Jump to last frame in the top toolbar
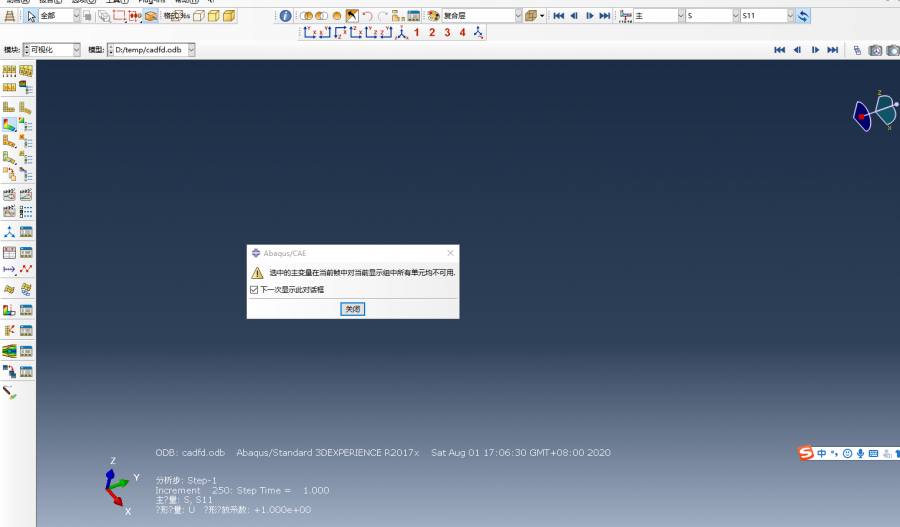 pyautogui.click(x=604, y=16)
